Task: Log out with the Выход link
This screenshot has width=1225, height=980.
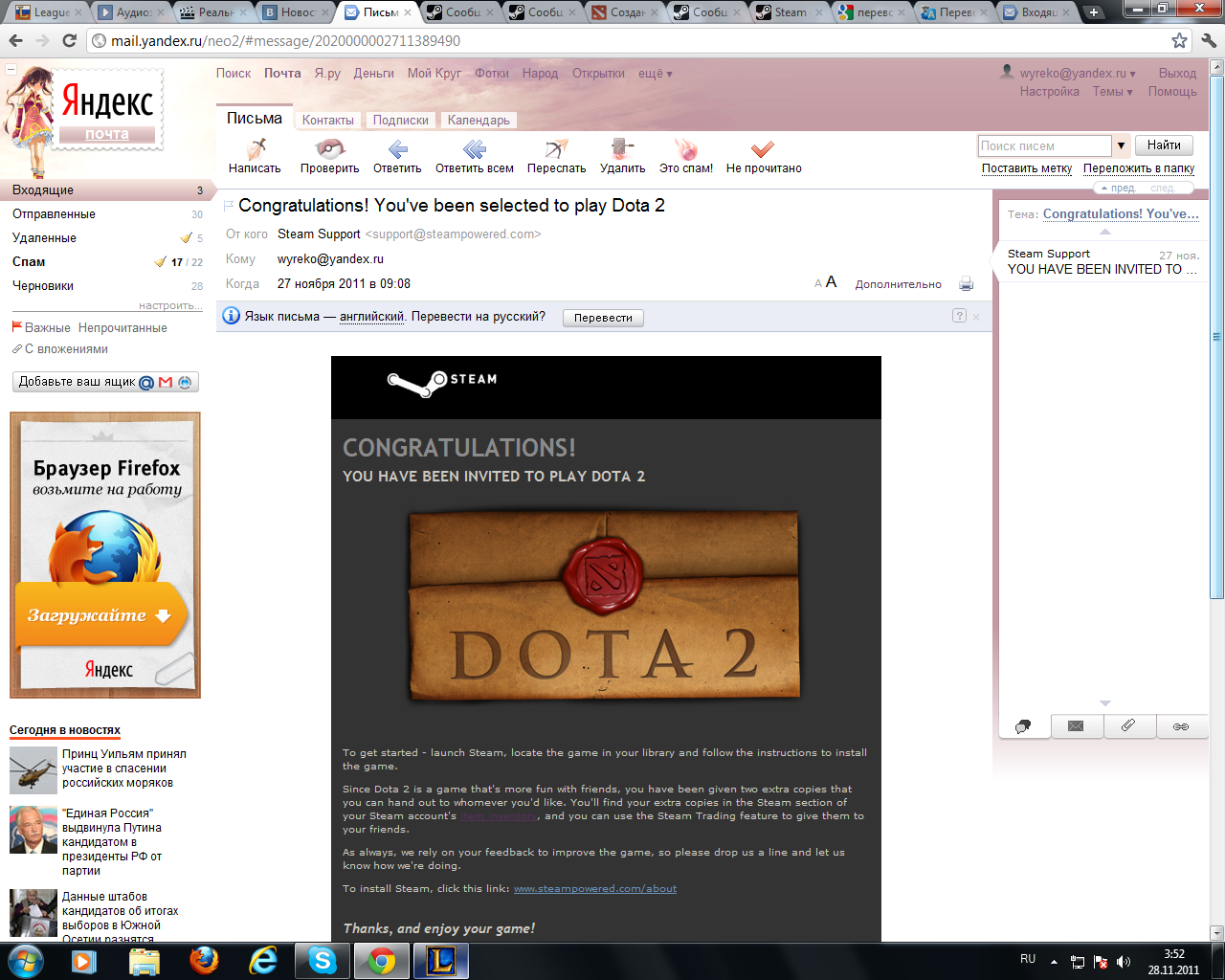Action: 1177,74
